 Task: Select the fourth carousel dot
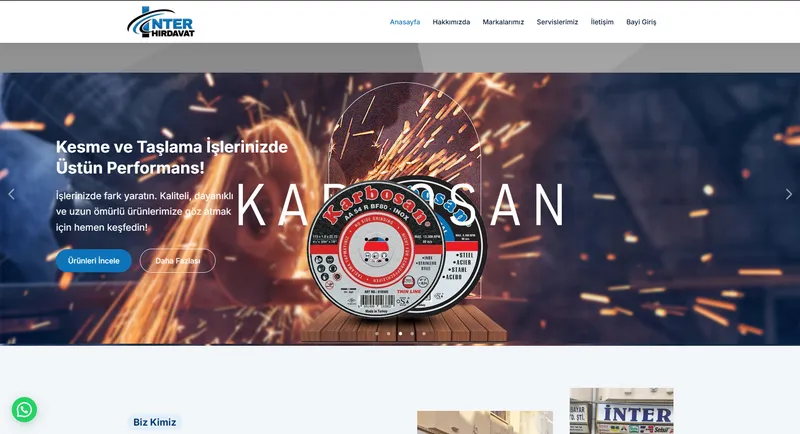(x=411, y=333)
